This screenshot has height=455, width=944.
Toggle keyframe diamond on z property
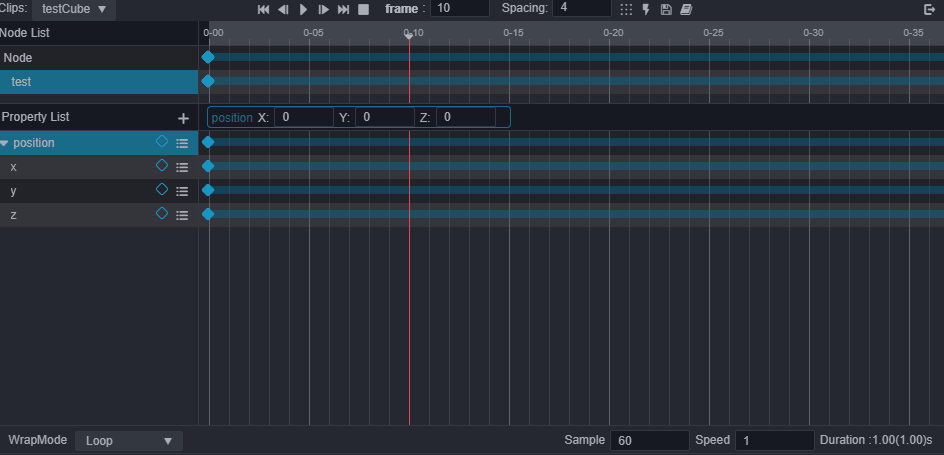pyautogui.click(x=162, y=214)
